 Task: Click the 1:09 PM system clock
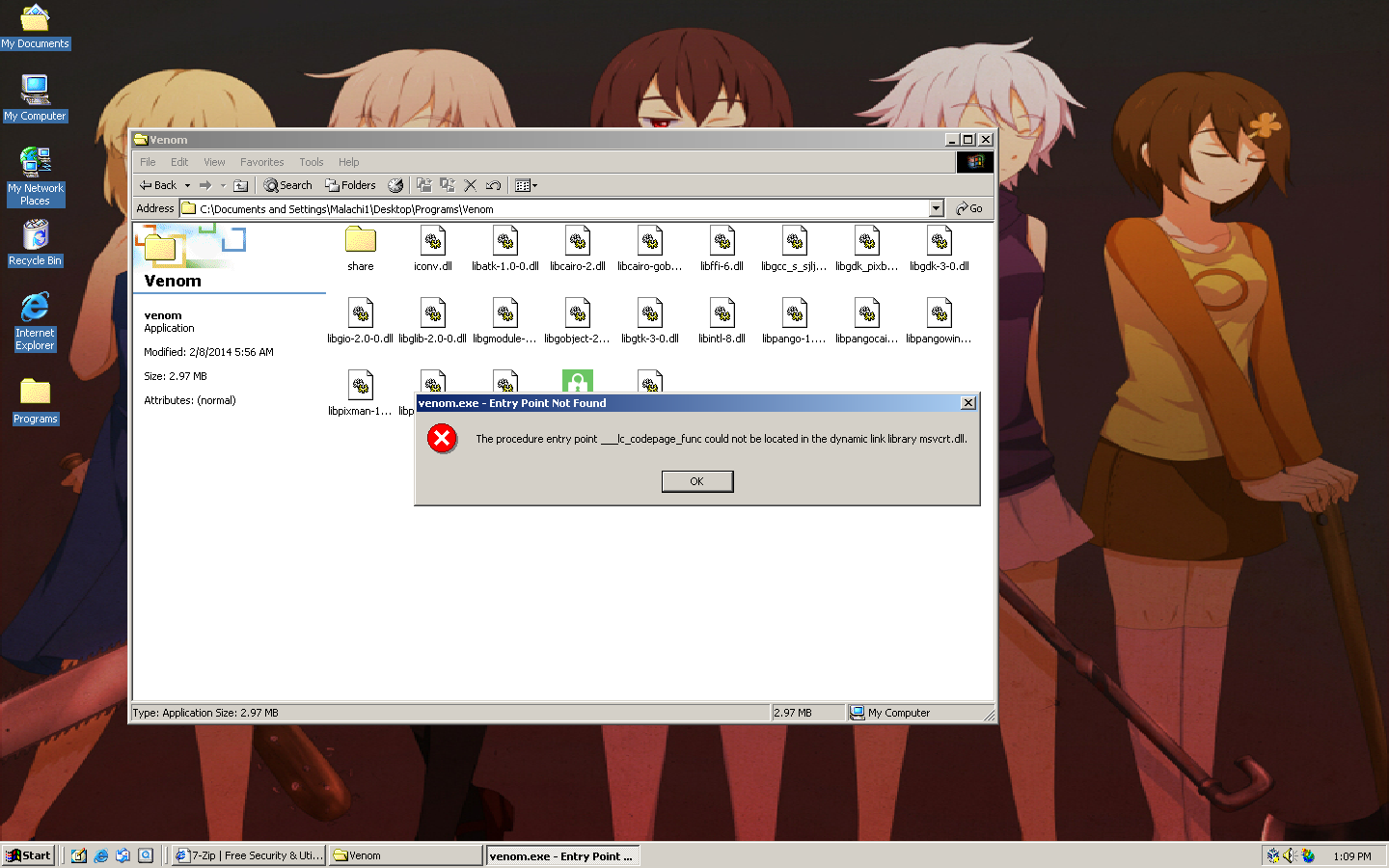(x=1352, y=856)
